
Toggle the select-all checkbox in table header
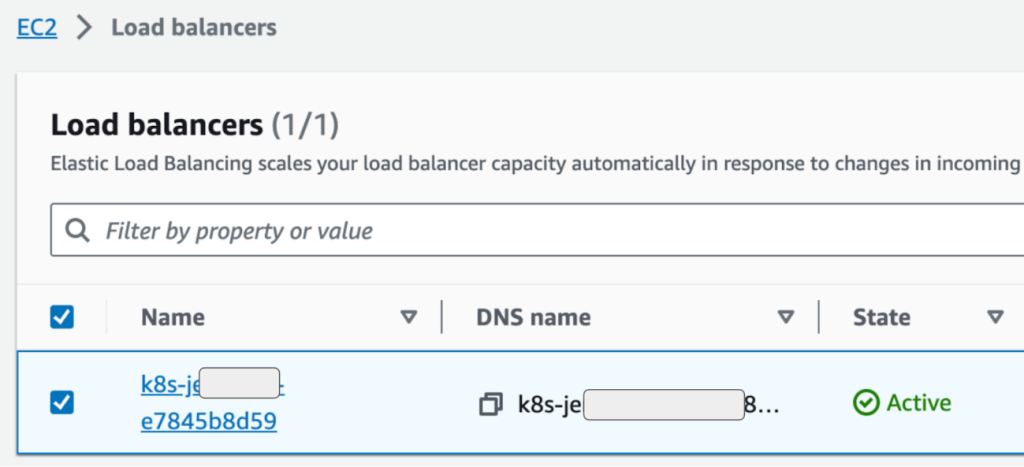[62, 317]
